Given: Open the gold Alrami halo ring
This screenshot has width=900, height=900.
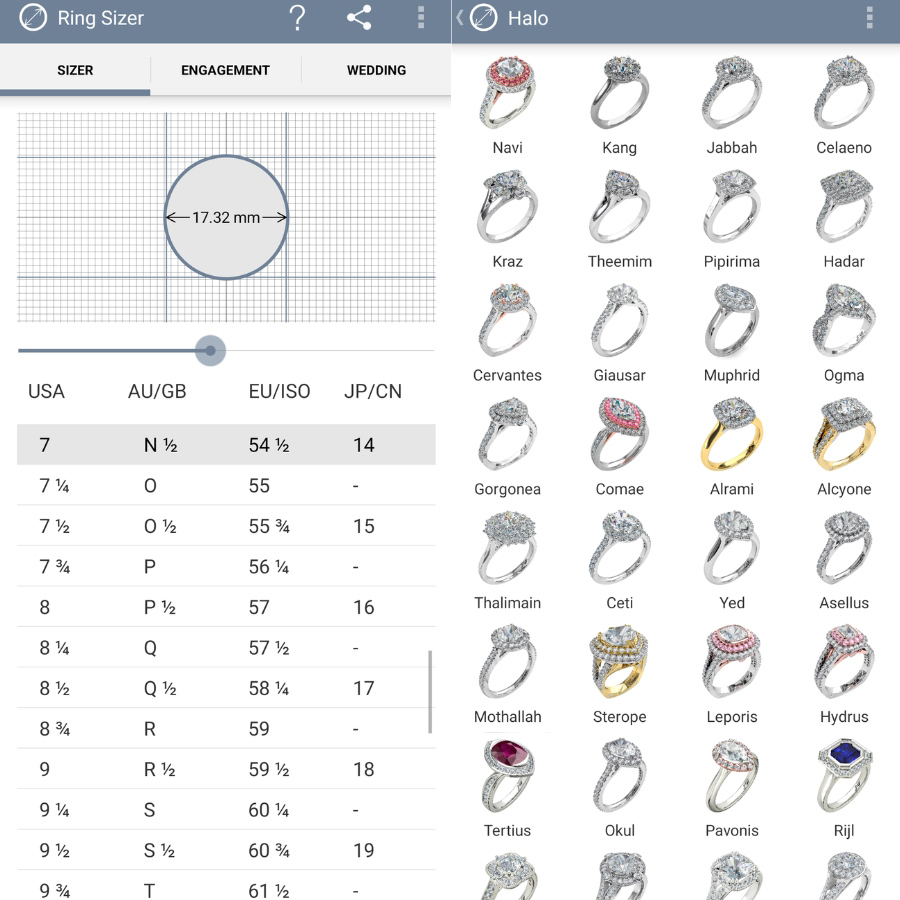Looking at the screenshot, I should (x=732, y=447).
